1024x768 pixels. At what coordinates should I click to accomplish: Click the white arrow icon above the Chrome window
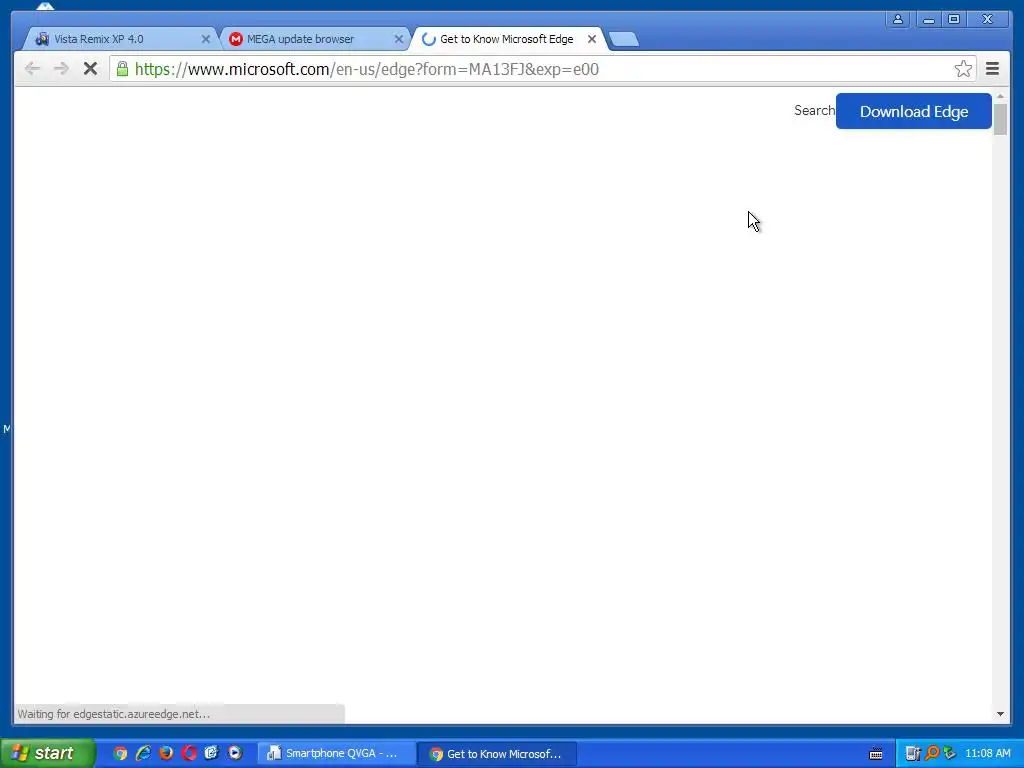45,6
